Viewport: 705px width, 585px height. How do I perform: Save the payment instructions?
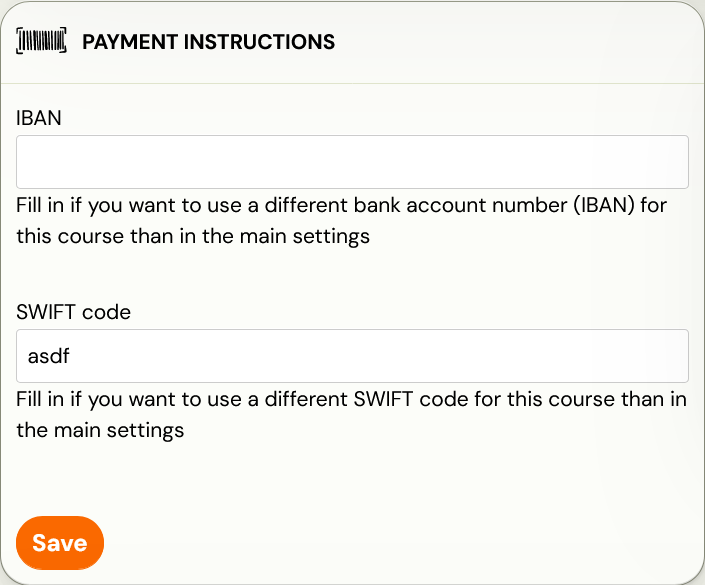click(x=60, y=543)
